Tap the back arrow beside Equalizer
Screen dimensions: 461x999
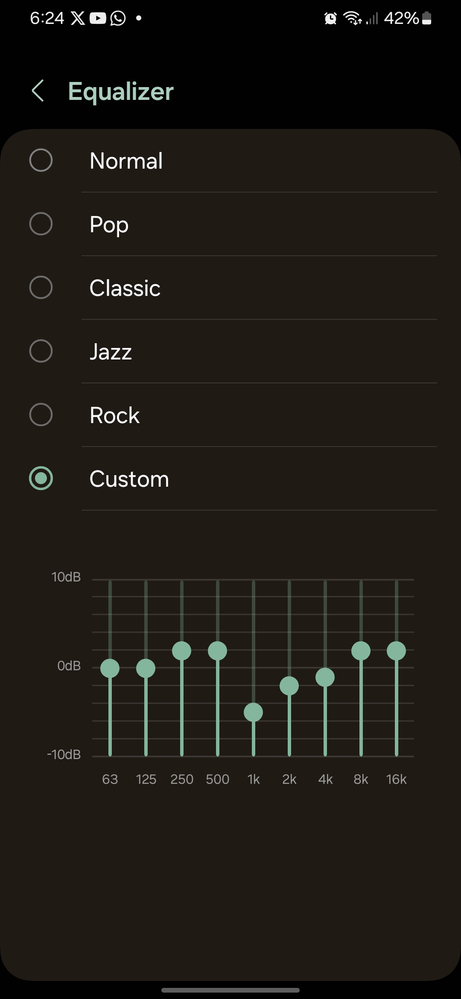tap(38, 91)
